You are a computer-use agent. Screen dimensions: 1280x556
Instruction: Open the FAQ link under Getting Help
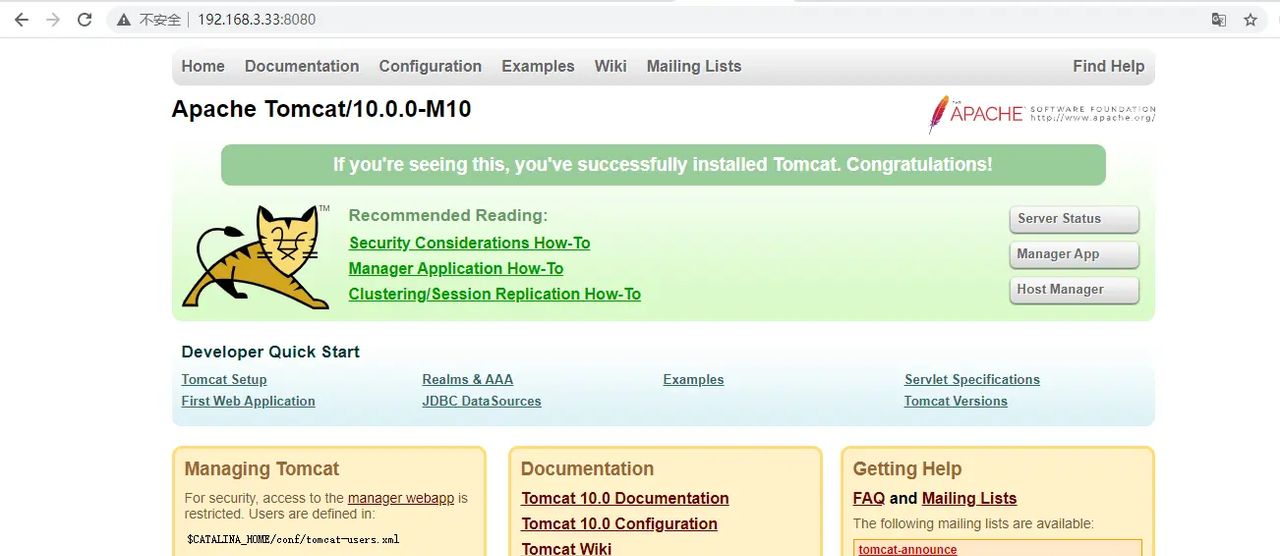click(x=869, y=498)
